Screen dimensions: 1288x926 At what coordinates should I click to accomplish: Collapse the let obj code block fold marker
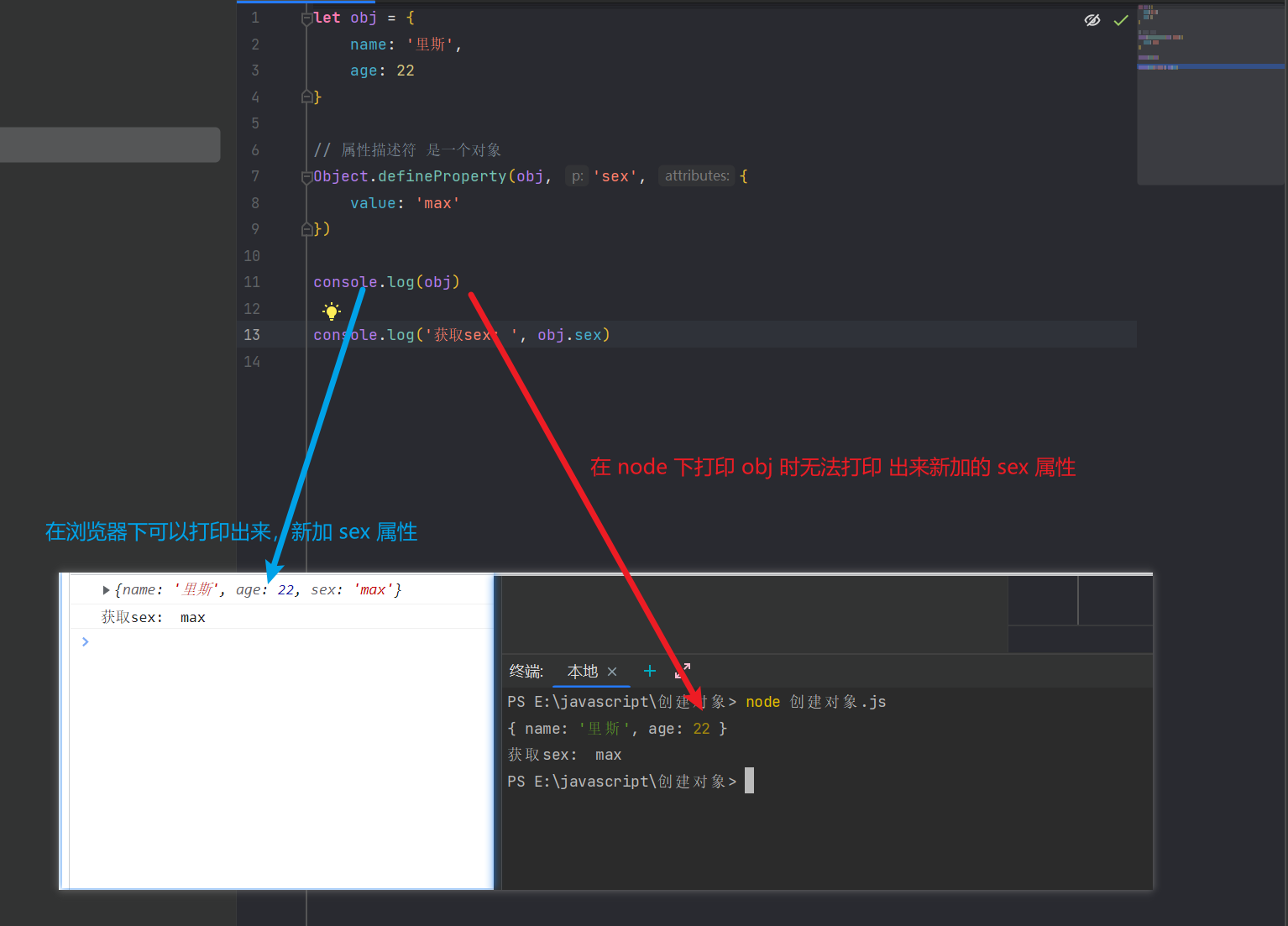point(306,18)
